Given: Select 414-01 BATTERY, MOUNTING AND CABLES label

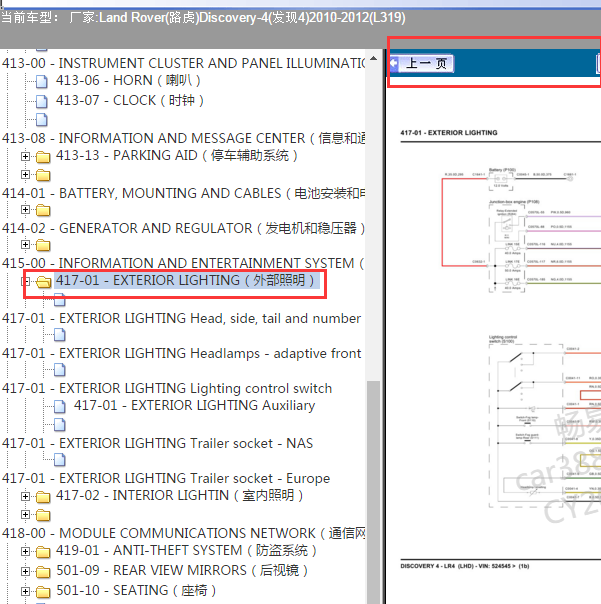Looking at the screenshot, I should pos(183,193).
